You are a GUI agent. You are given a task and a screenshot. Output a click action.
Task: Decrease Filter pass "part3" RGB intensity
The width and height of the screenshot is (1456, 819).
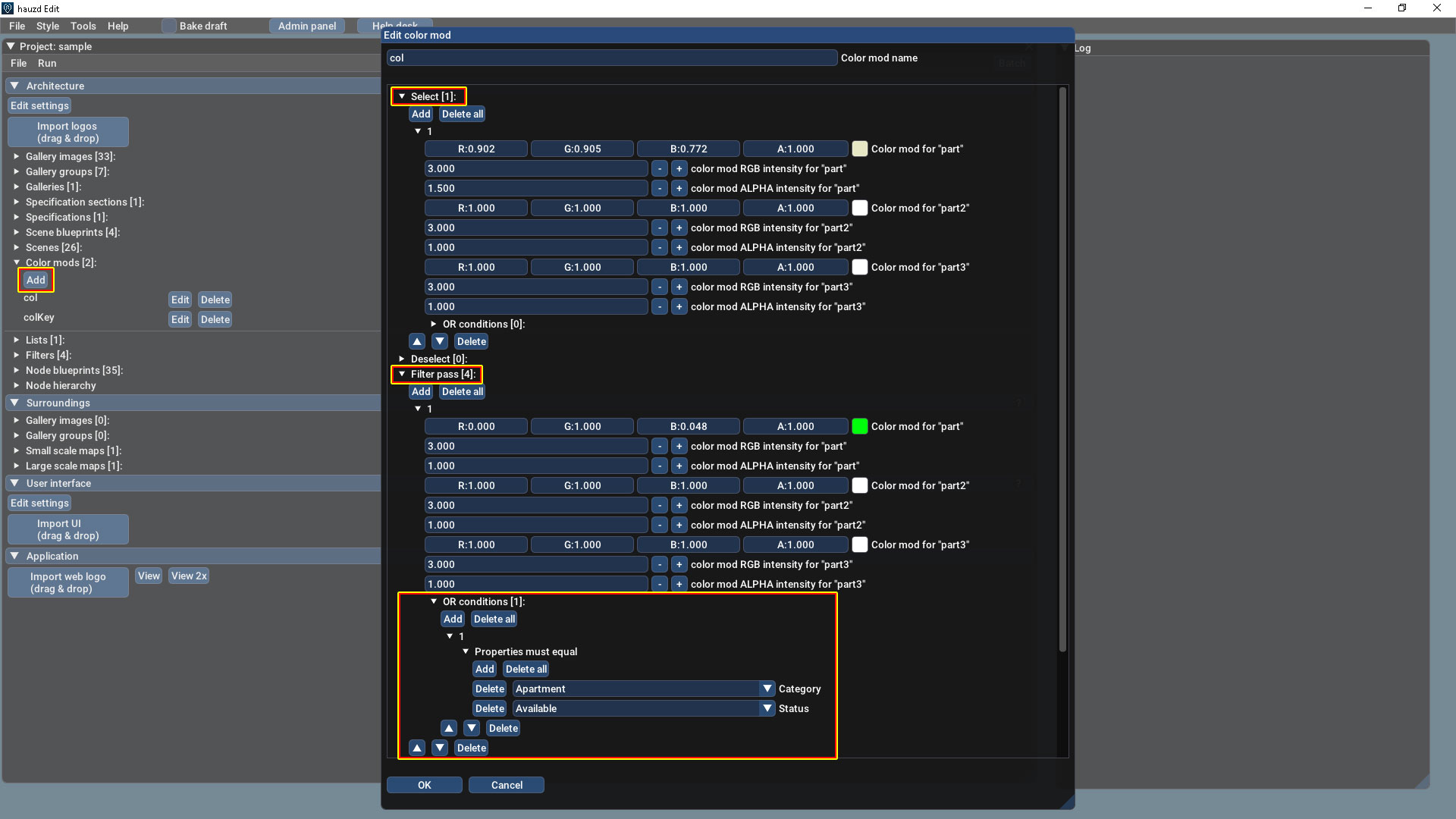coord(660,564)
